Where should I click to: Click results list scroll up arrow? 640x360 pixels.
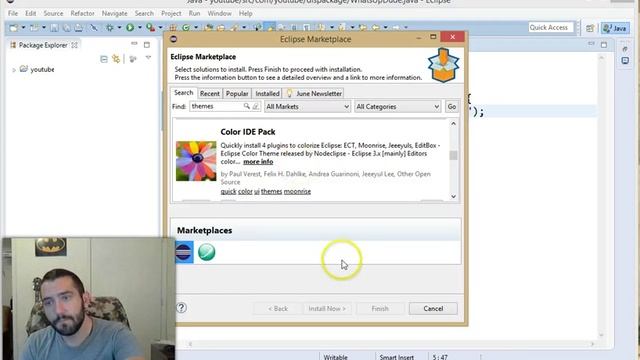click(x=453, y=123)
